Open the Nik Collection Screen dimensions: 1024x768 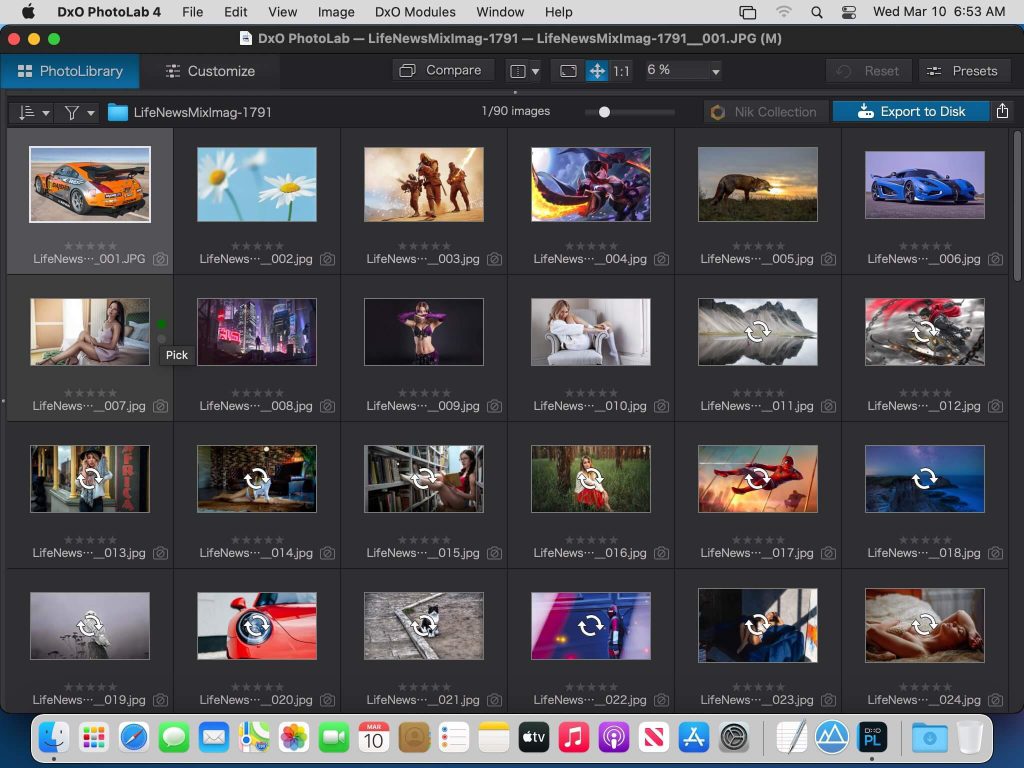[765, 111]
